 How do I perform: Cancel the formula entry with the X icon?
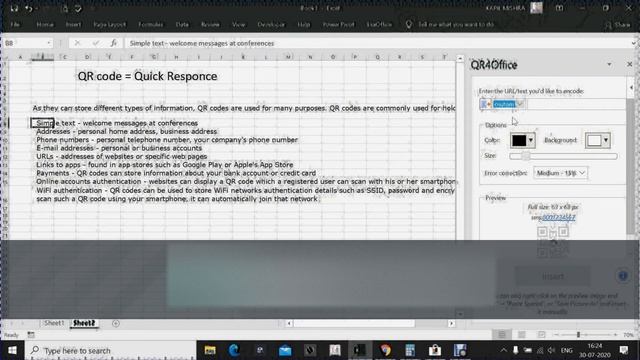(77, 43)
